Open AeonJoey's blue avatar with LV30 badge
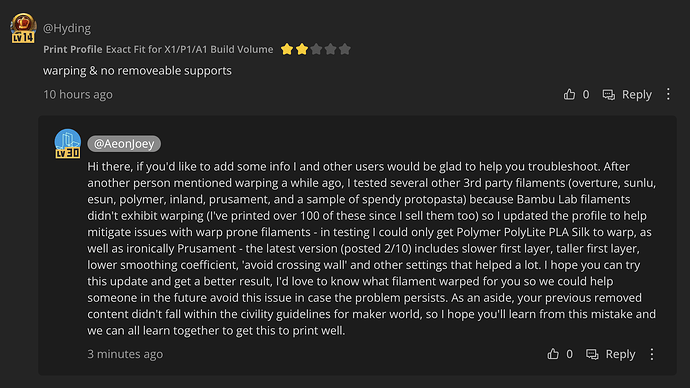Screen dimensions: 690x388 (67, 143)
